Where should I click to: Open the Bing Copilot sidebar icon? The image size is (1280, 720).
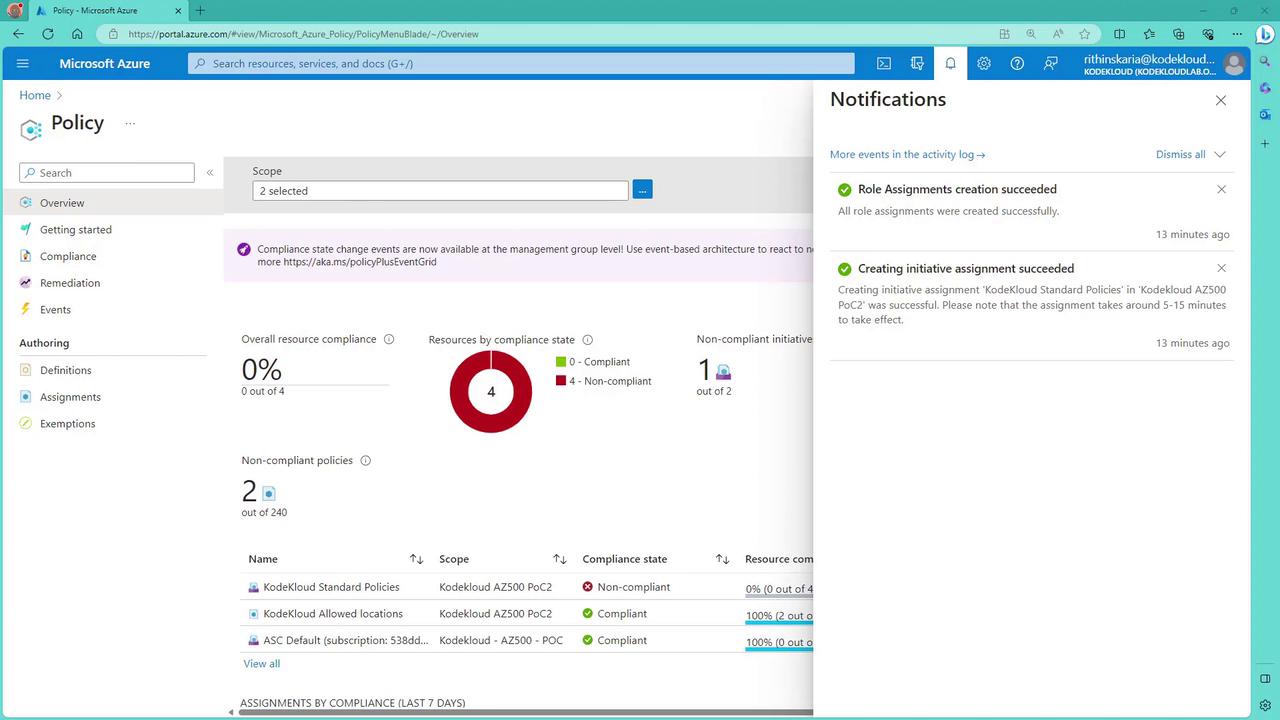coord(1265,34)
